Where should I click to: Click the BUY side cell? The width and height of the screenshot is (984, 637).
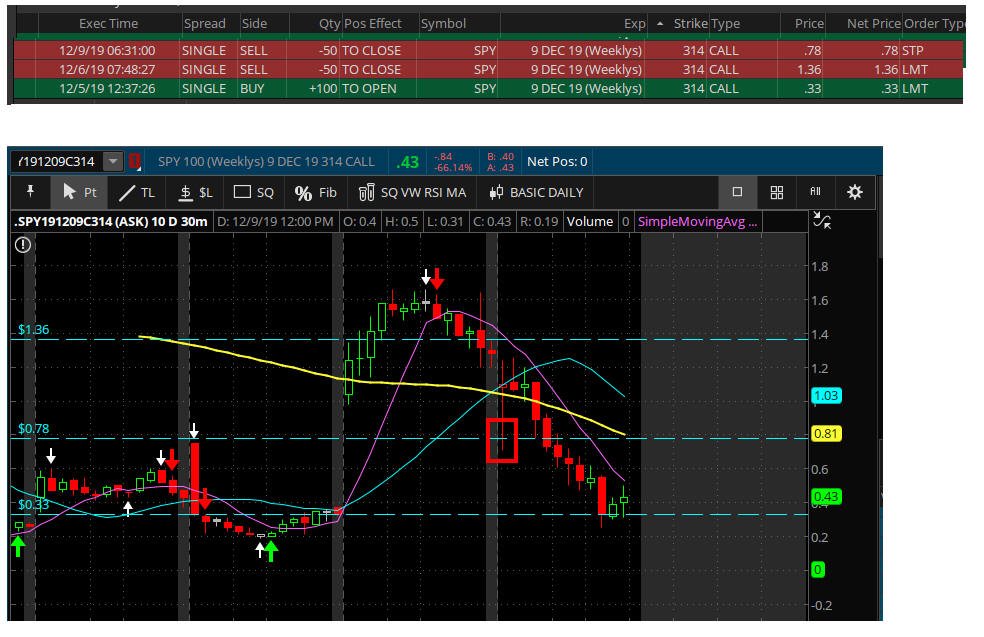[x=252, y=88]
